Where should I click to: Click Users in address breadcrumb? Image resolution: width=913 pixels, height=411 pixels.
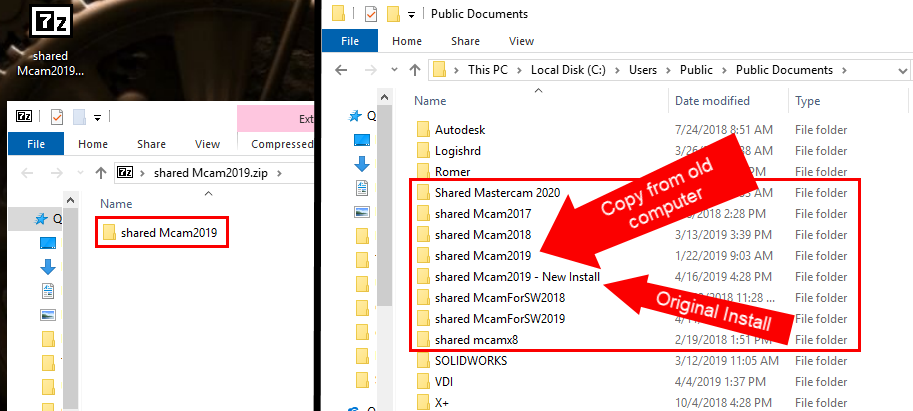(643, 70)
